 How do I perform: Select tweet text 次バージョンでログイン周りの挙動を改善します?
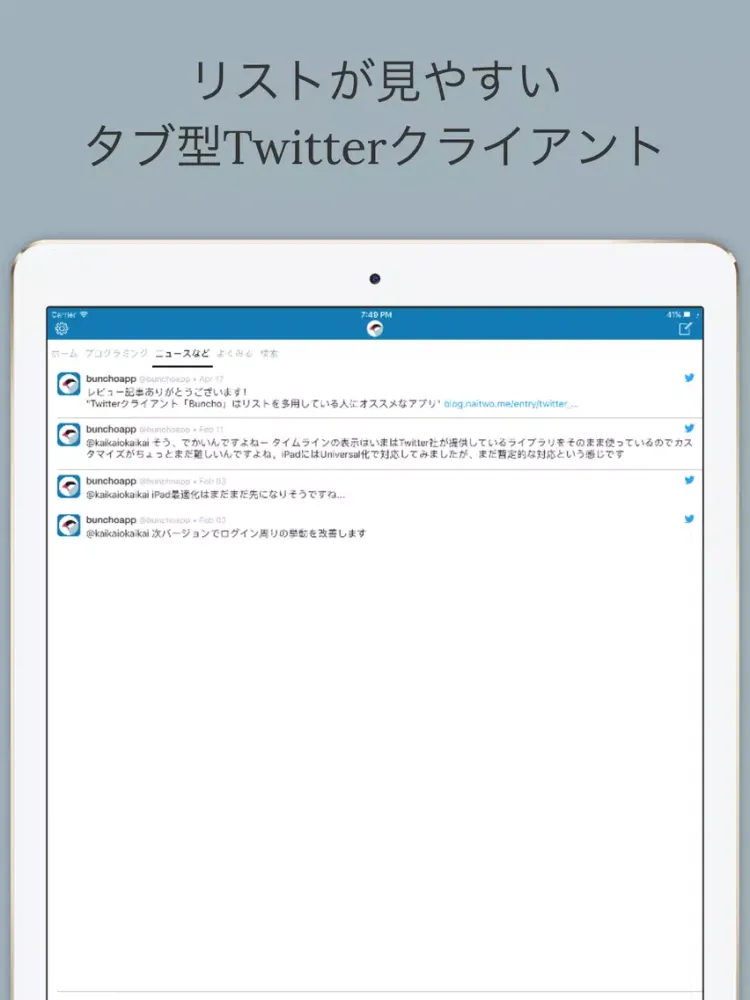click(259, 533)
